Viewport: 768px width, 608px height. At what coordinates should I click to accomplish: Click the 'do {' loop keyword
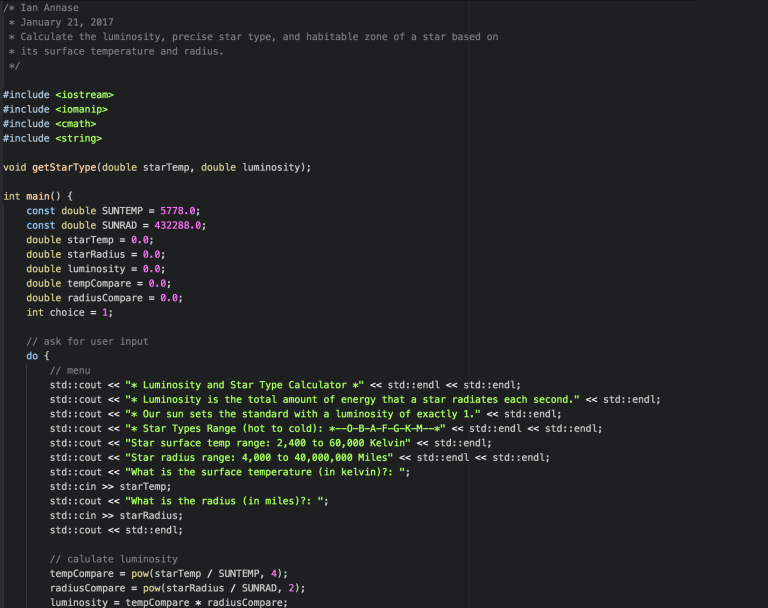click(x=31, y=356)
